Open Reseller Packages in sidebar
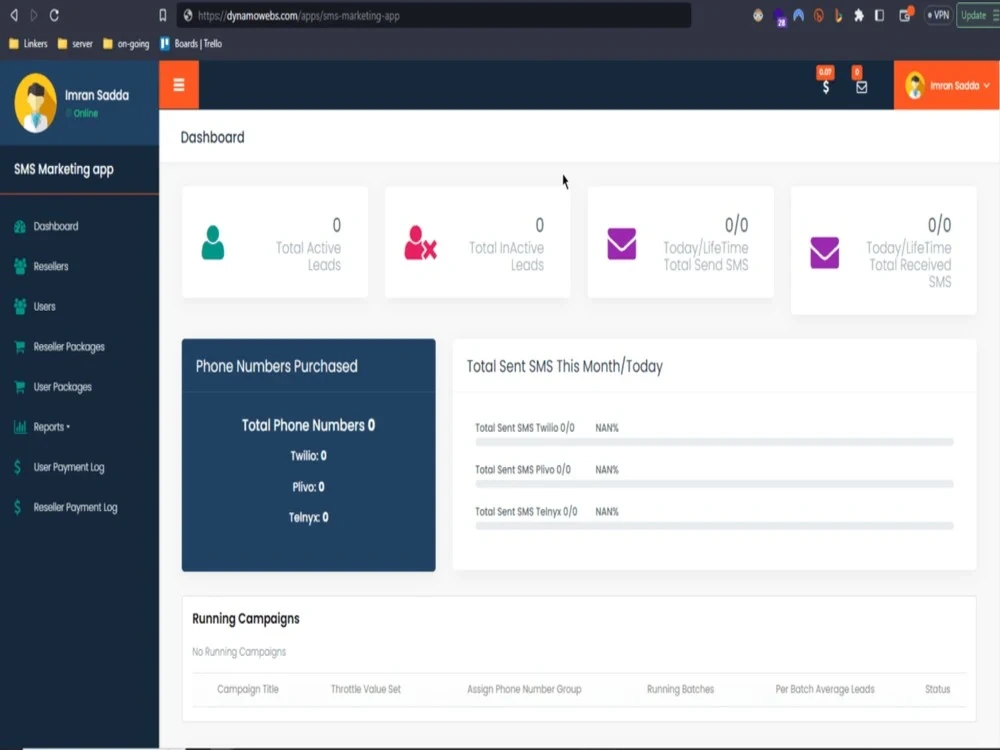1000x750 pixels. pyautogui.click(x=69, y=347)
